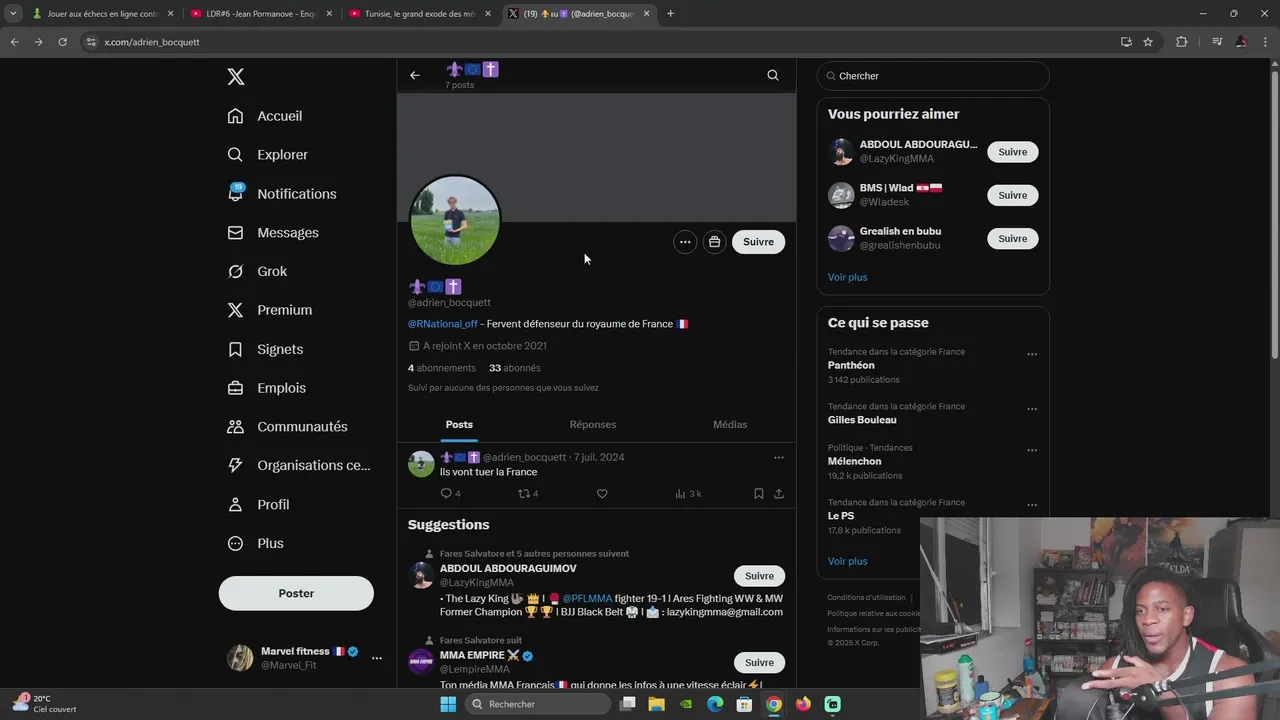Switch to Tunisie, le grand exode tab
Viewport: 1280px width, 720px height.
418,14
